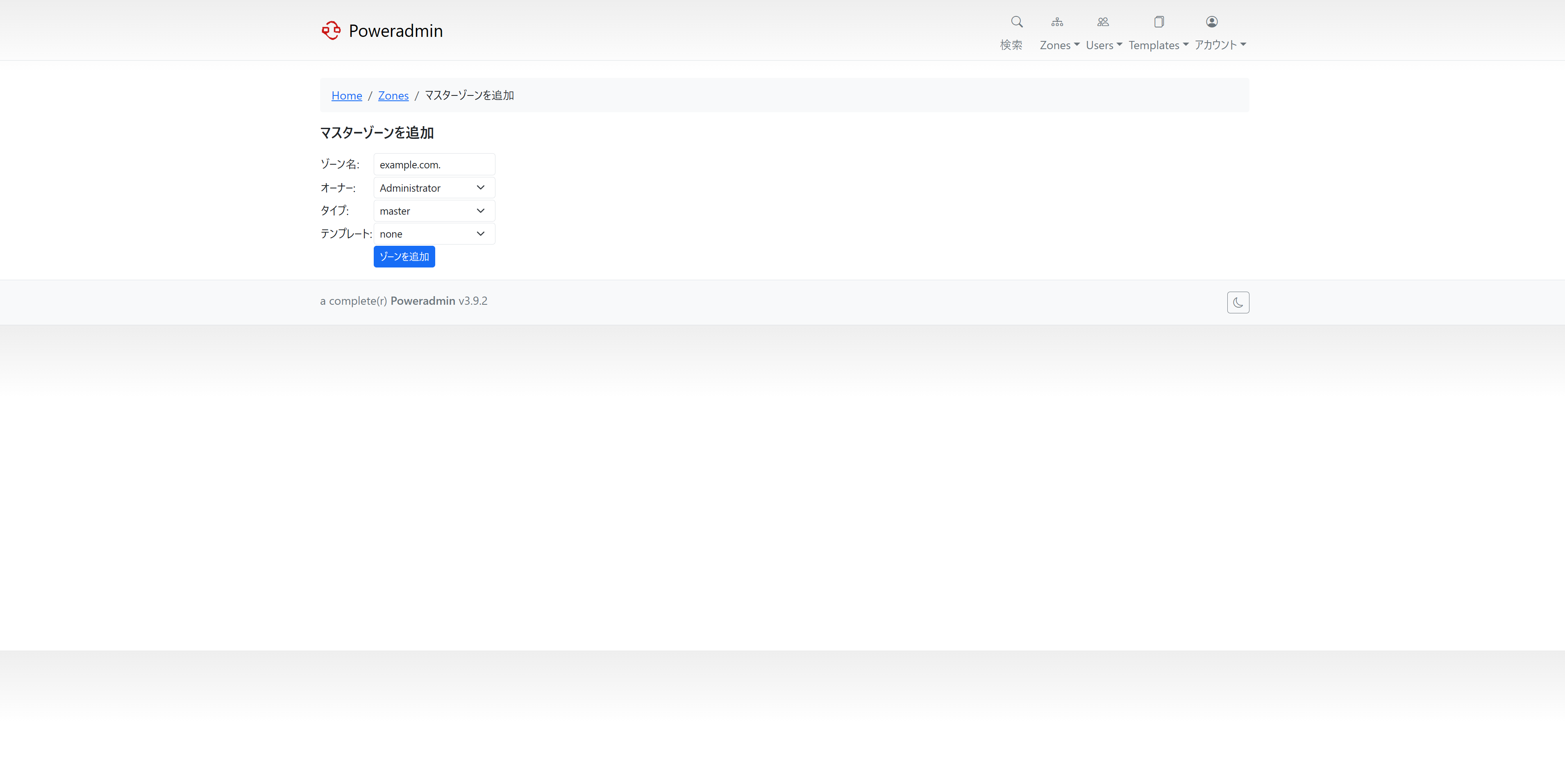Toggle dark mode with moon button
This screenshot has width=1565, height=784.
(x=1238, y=302)
